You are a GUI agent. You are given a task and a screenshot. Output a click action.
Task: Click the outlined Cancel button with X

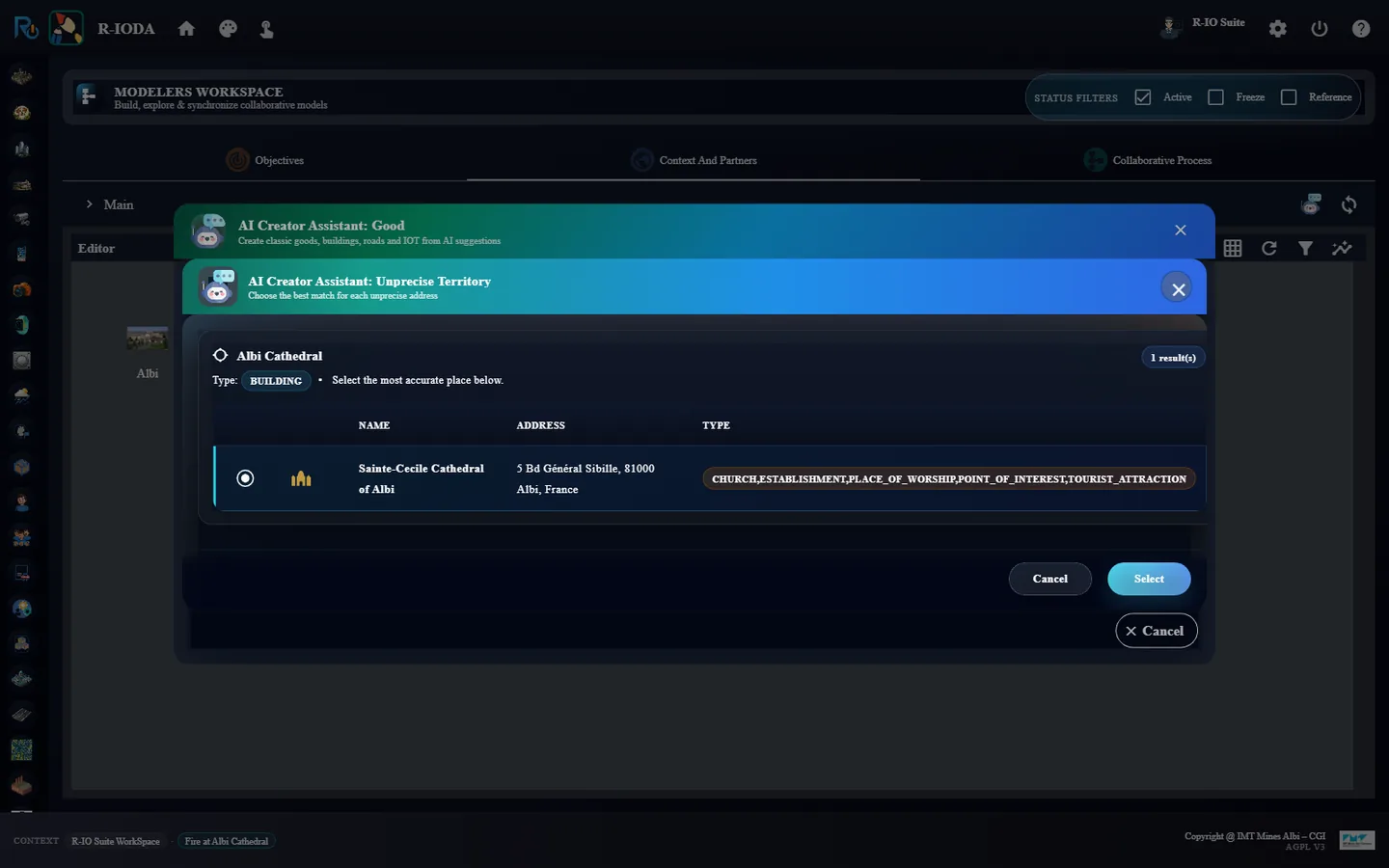coord(1156,631)
